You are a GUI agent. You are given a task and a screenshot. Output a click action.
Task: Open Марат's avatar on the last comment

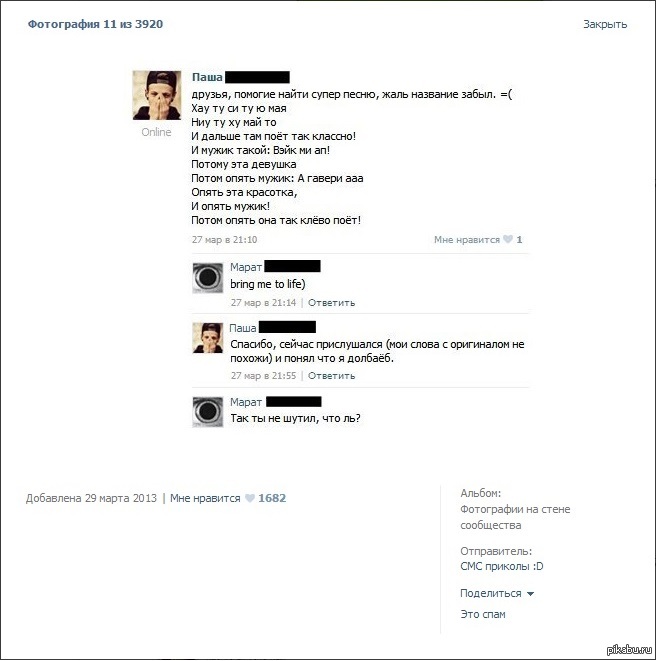click(x=208, y=412)
